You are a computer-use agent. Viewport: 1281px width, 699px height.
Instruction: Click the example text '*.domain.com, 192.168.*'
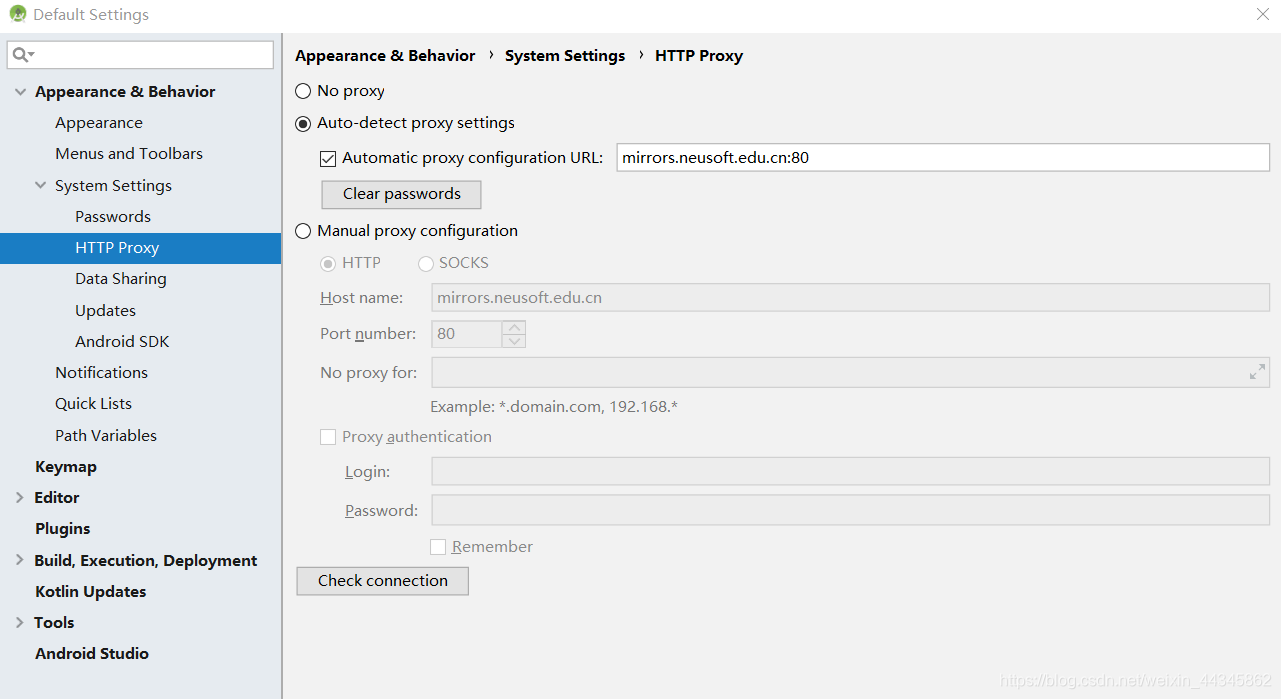coord(588,407)
